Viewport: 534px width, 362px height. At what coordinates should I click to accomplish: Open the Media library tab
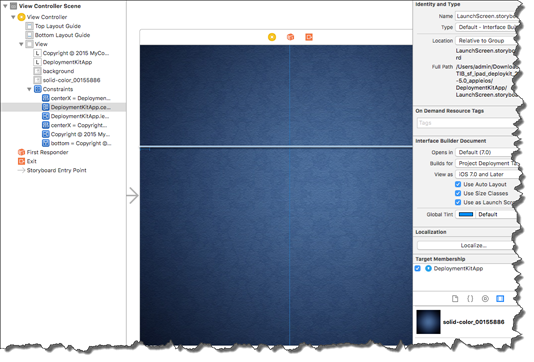coord(500,299)
